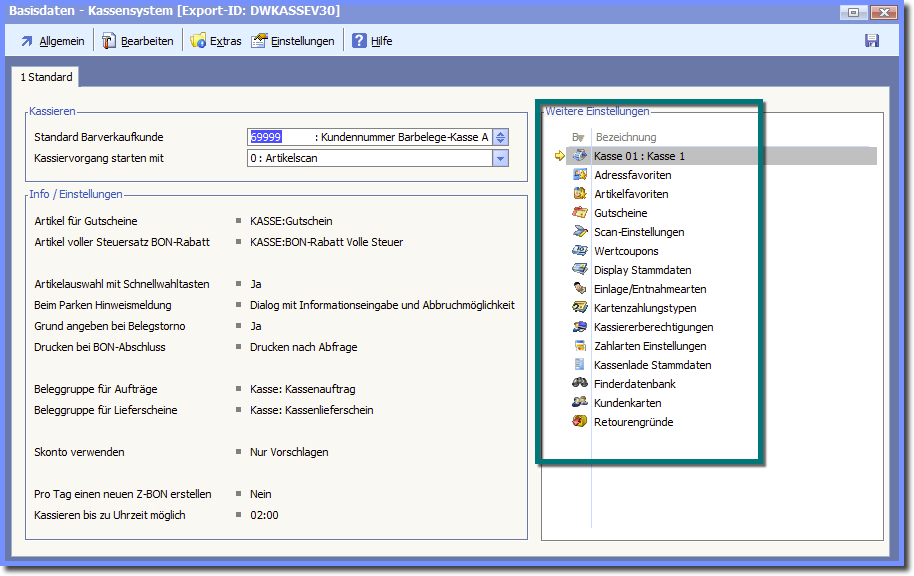Screen dimensions: 914x576
Task: Open the Allgemein menu
Action: (x=52, y=41)
